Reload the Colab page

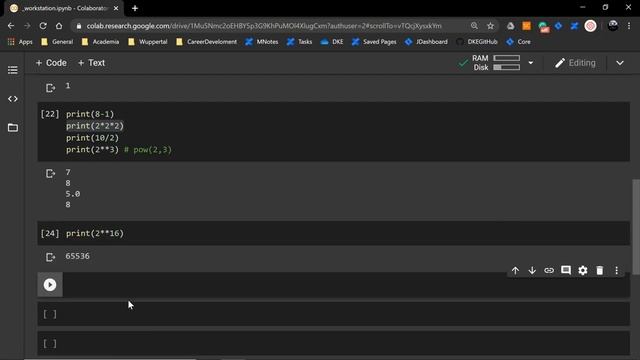coord(43,26)
